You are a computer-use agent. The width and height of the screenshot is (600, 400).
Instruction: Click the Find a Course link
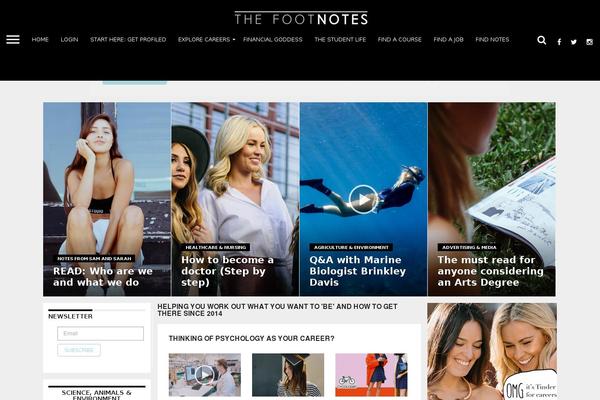click(x=399, y=39)
